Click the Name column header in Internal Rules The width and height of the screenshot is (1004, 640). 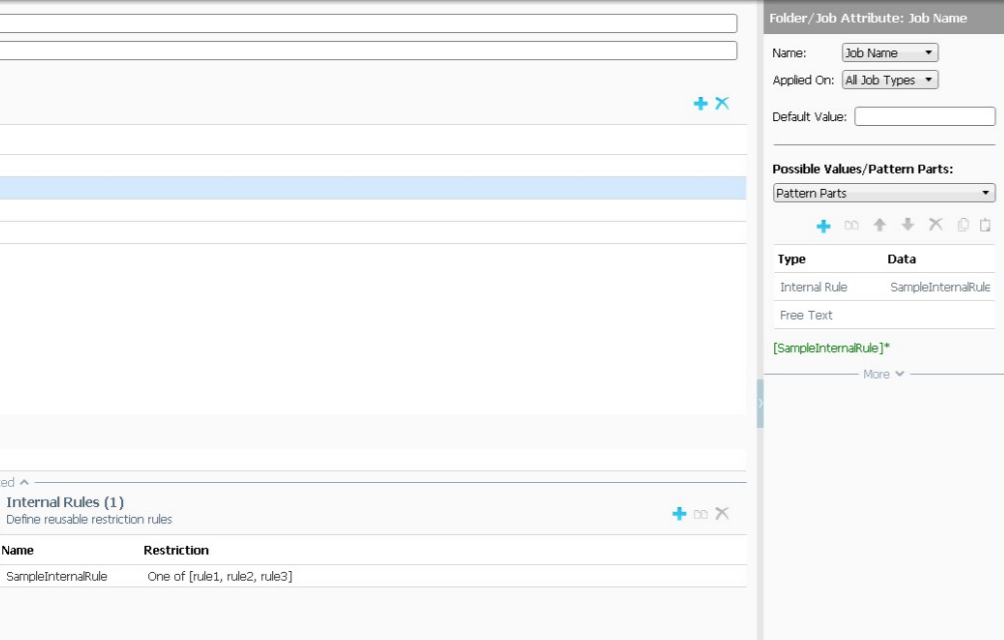17,550
